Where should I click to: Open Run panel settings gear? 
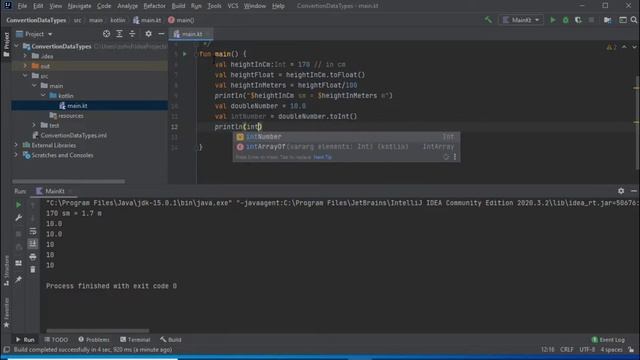(x=621, y=191)
